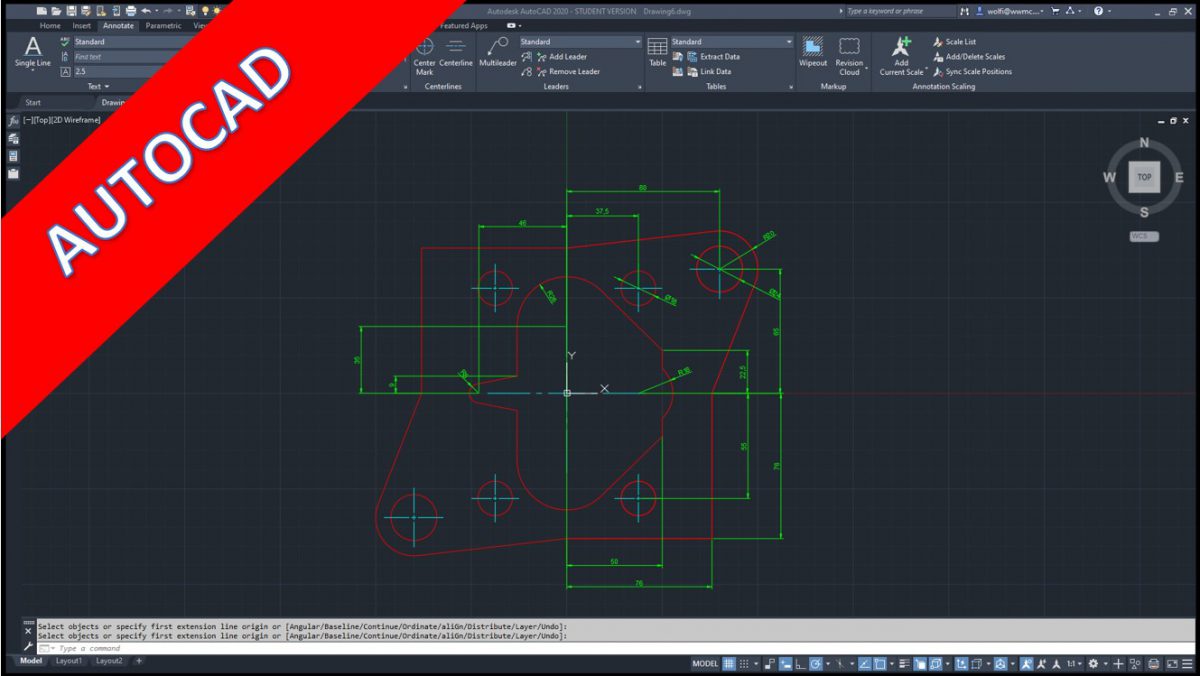Open the Parametric ribbon tab
Screen dimensions: 1200x676
coord(163,26)
